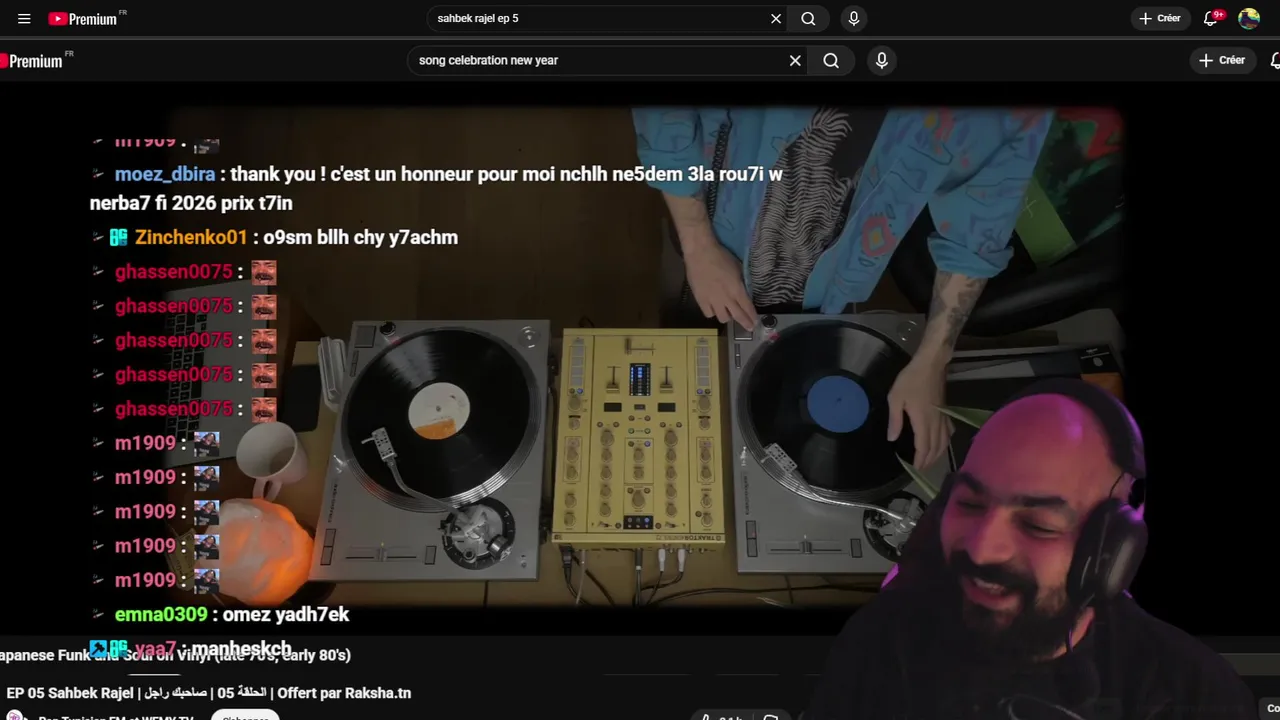Viewport: 1280px width, 720px height.
Task: Open notifications bell with 9+ badge
Action: (1212, 18)
